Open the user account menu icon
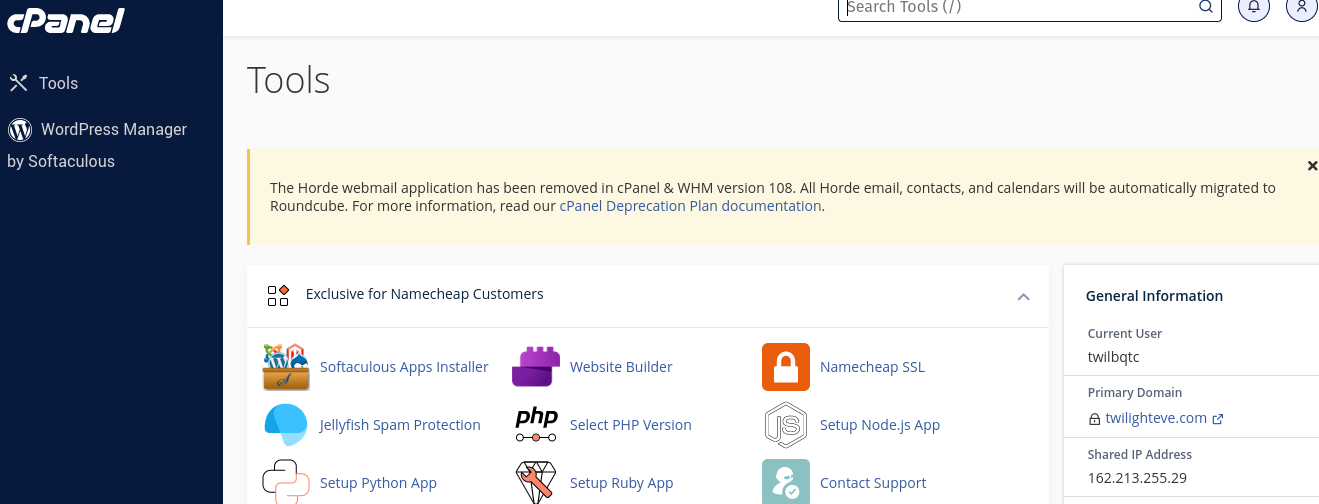 pyautogui.click(x=1300, y=8)
